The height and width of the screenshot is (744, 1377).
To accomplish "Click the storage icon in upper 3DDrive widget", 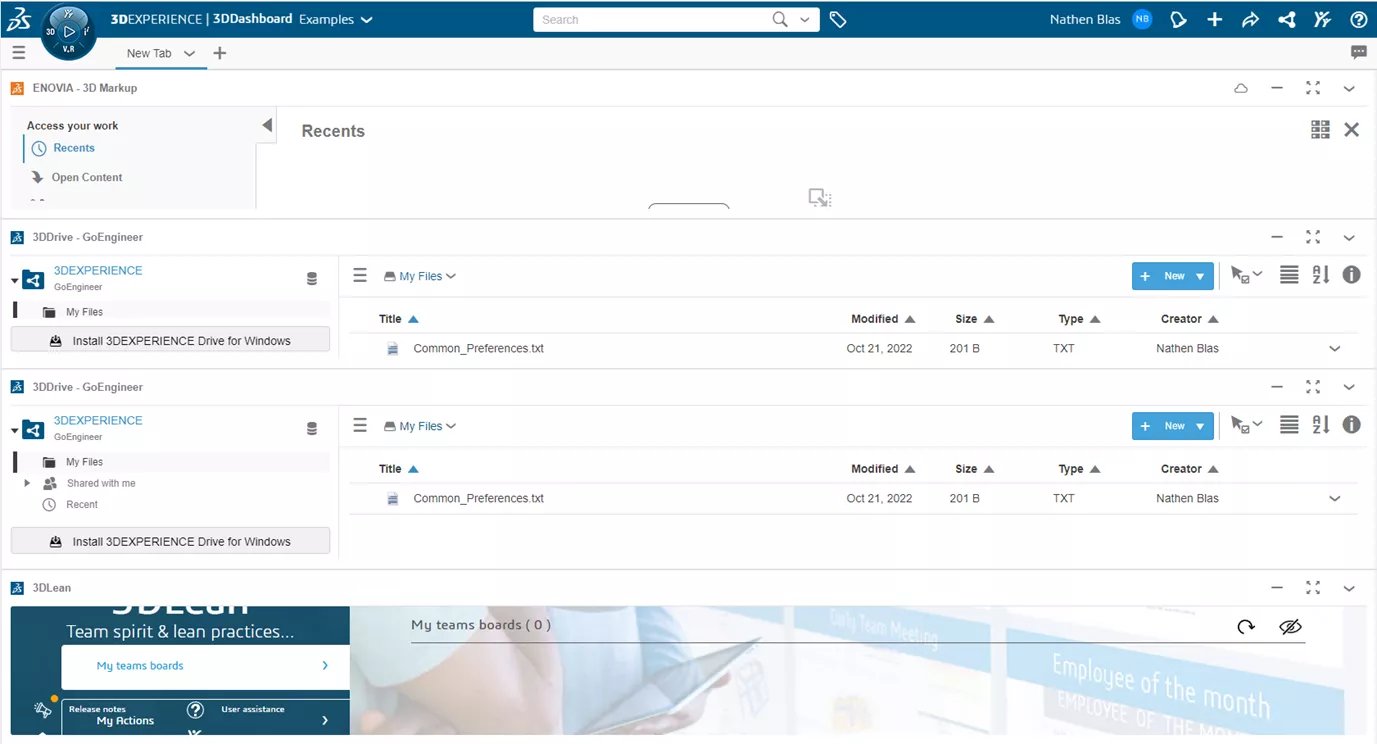I will pyautogui.click(x=312, y=279).
